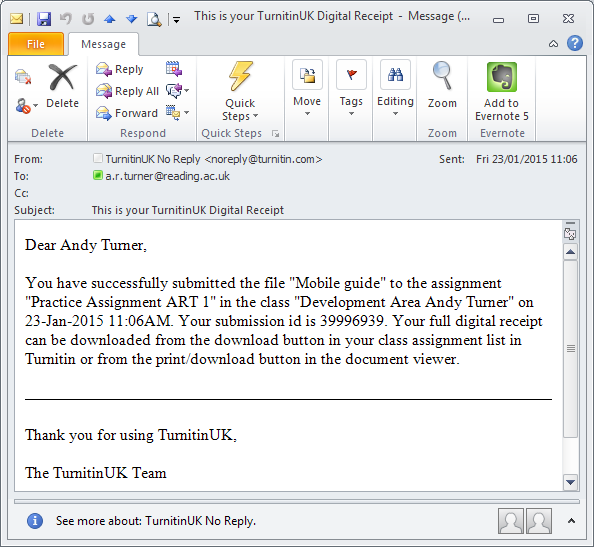Image resolution: width=594 pixels, height=547 pixels.
Task: Select the Message ribbon tab
Action: [x=103, y=44]
